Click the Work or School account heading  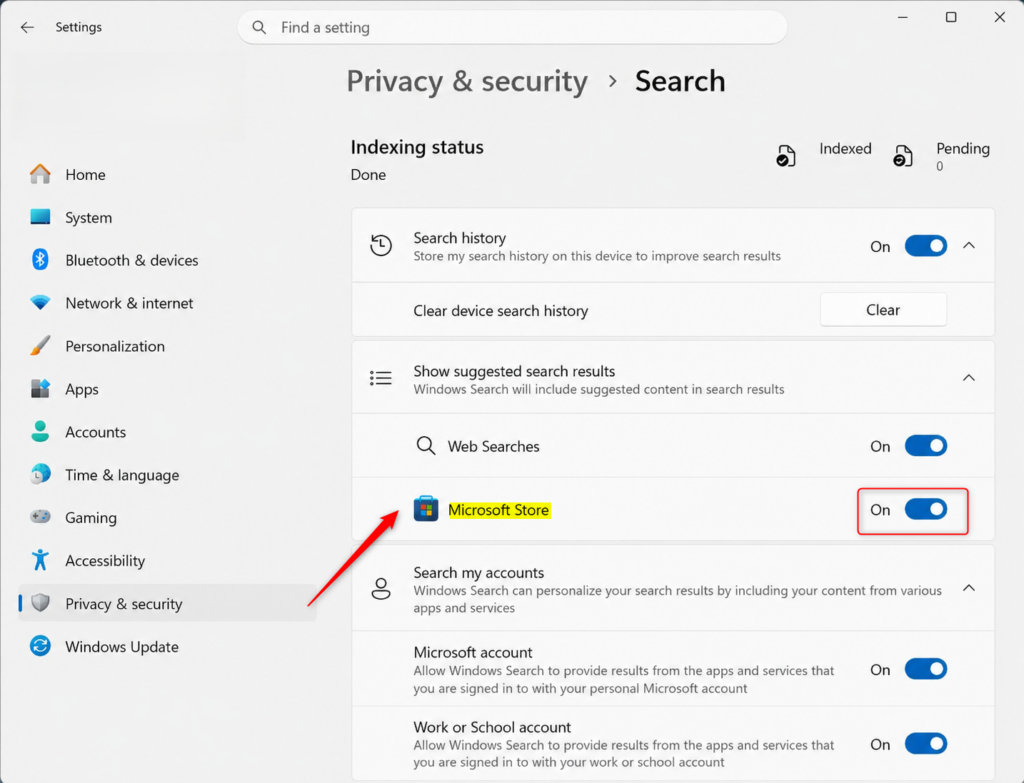coord(492,727)
